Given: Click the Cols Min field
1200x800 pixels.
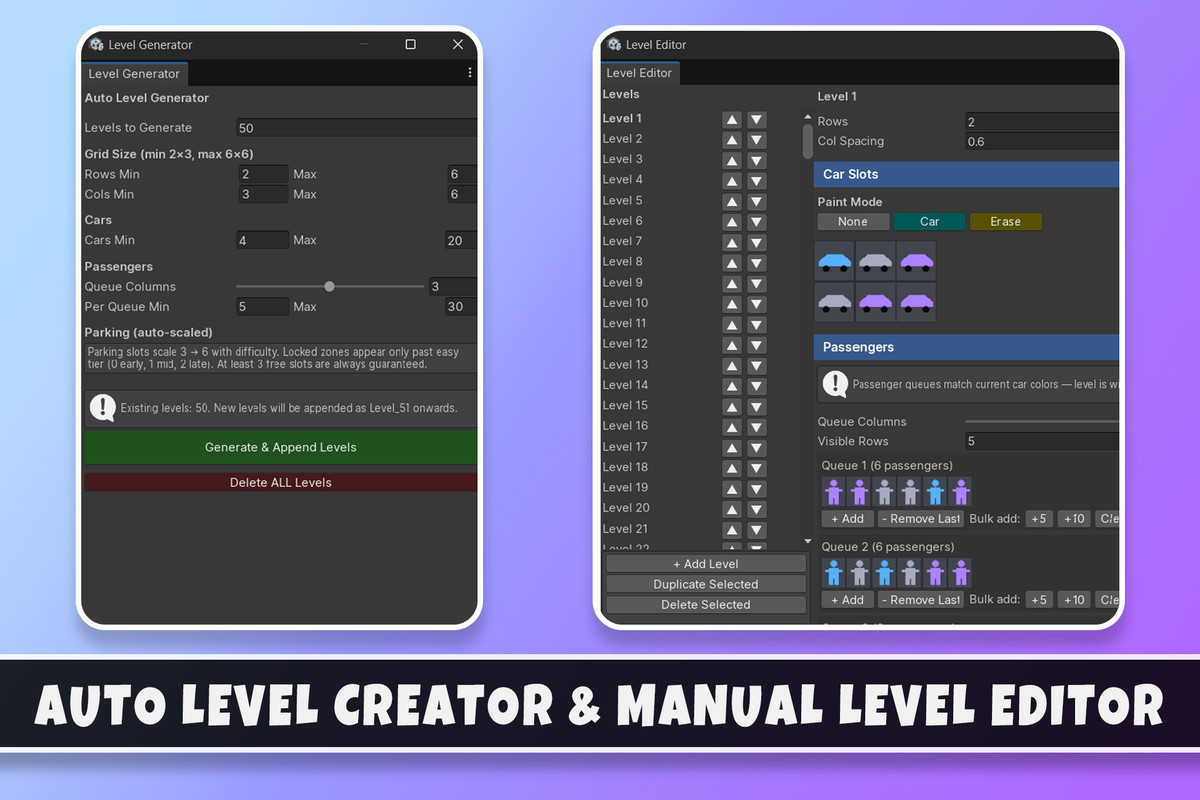Looking at the screenshot, I should click(263, 194).
